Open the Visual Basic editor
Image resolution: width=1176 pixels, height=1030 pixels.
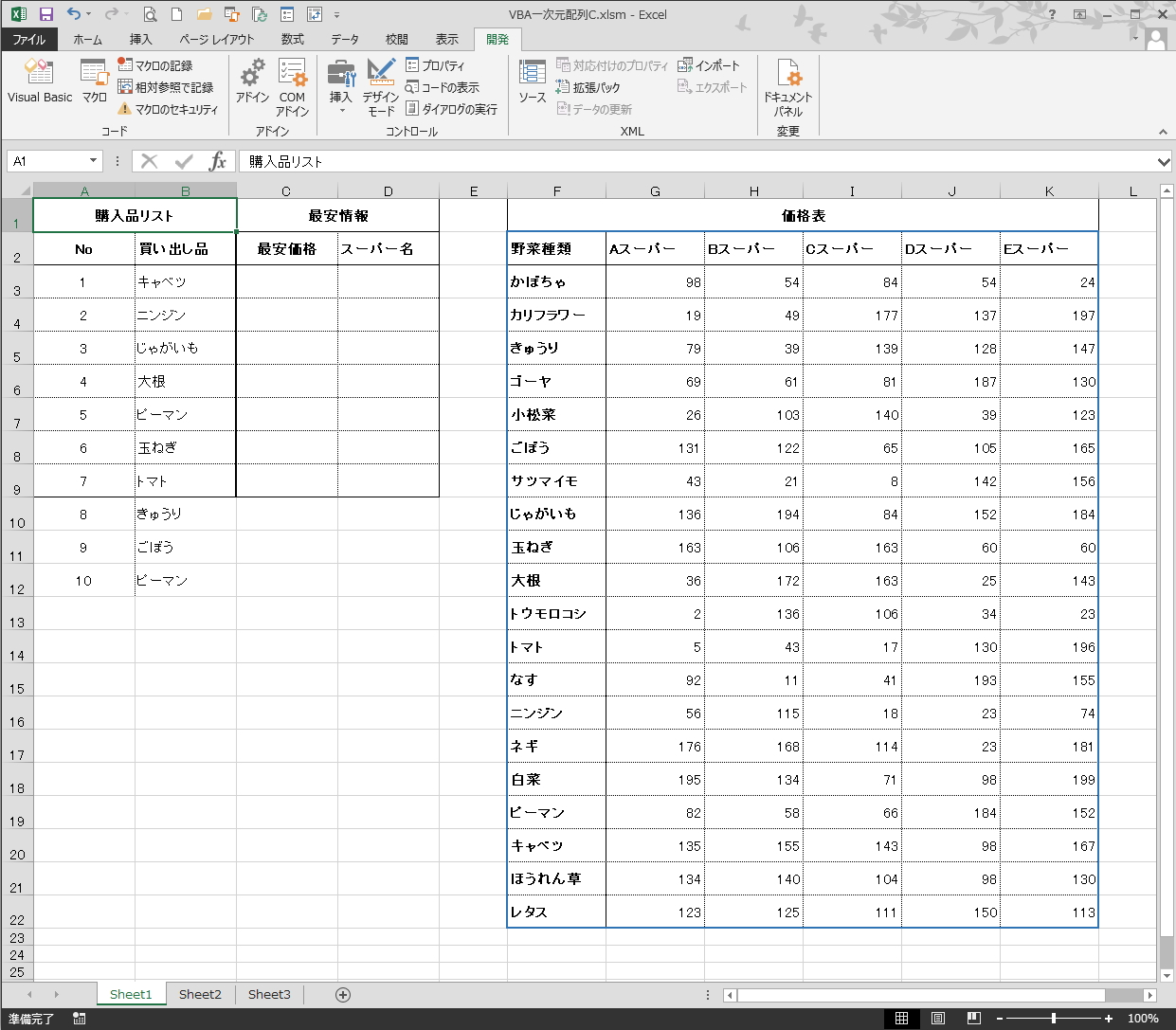click(x=40, y=81)
